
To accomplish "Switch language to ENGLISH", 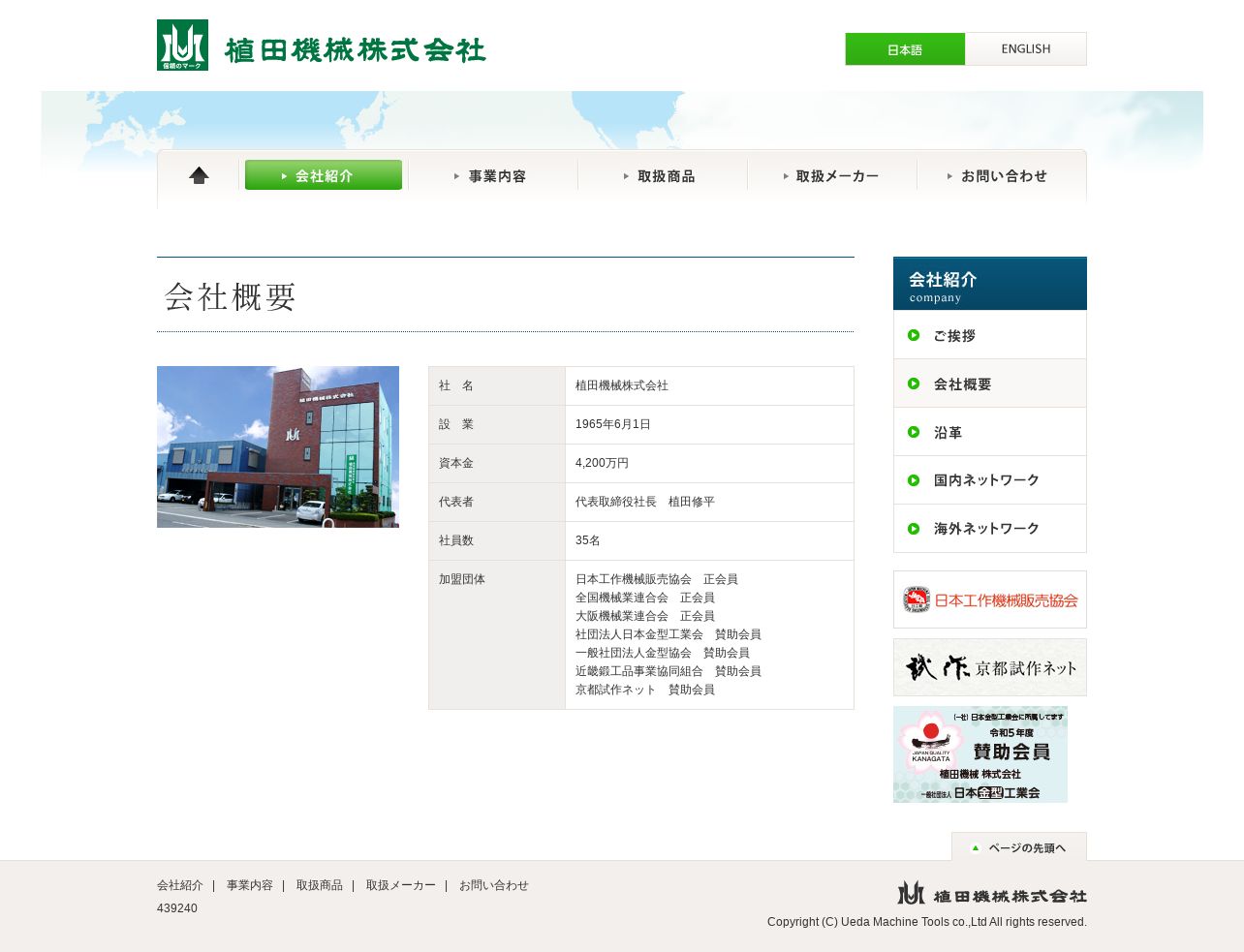I will (1026, 49).
